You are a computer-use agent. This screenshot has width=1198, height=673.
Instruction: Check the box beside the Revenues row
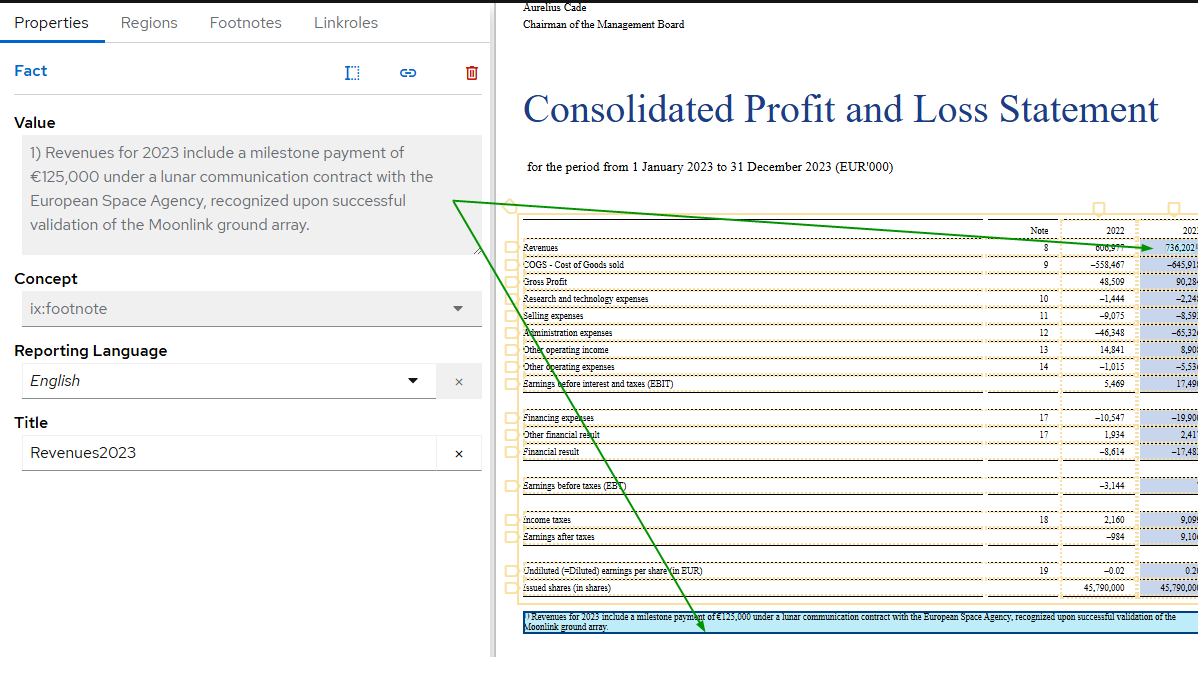tap(510, 247)
